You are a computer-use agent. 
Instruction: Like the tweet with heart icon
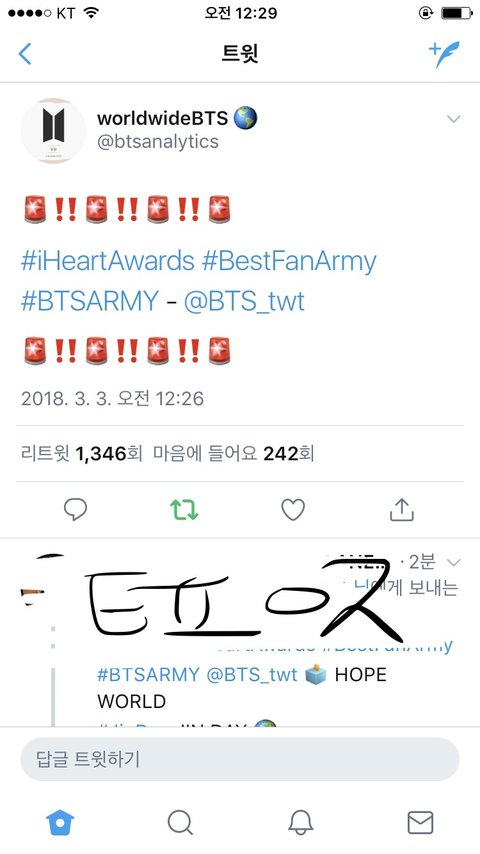point(293,510)
